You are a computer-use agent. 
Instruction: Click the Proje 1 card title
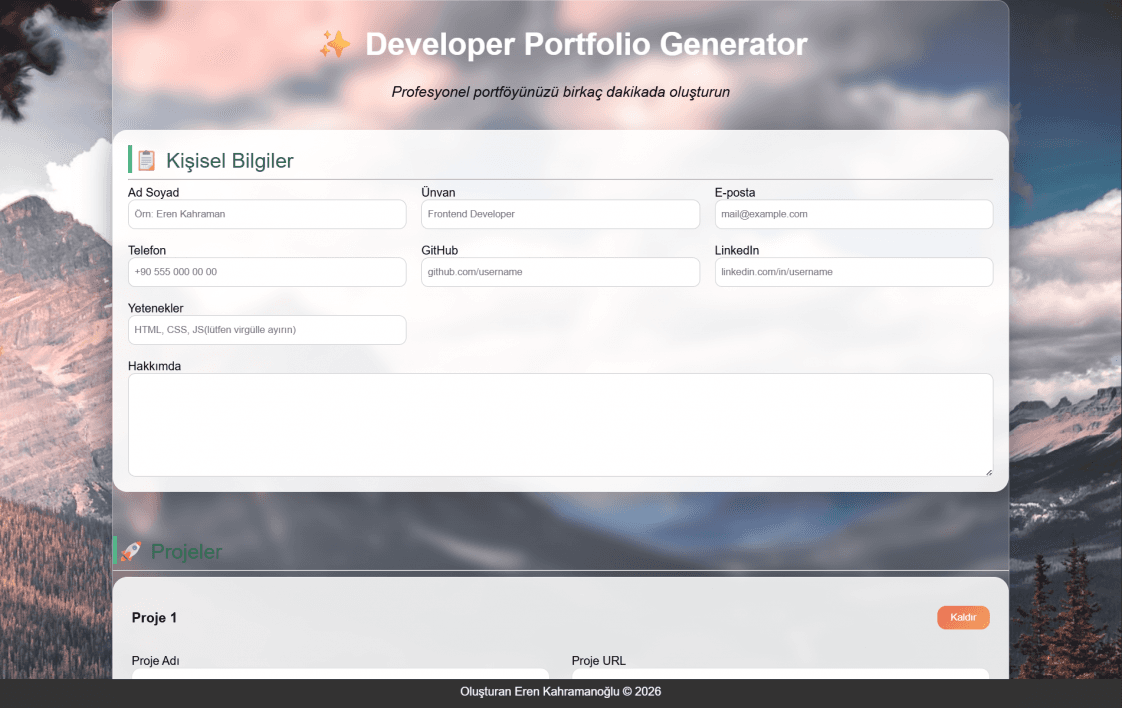154,618
